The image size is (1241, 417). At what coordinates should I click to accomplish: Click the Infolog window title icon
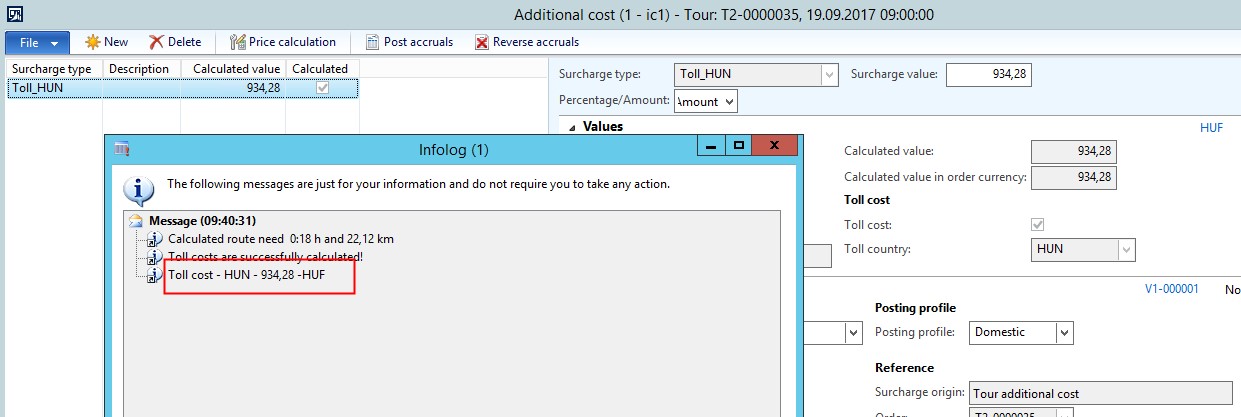coord(122,149)
